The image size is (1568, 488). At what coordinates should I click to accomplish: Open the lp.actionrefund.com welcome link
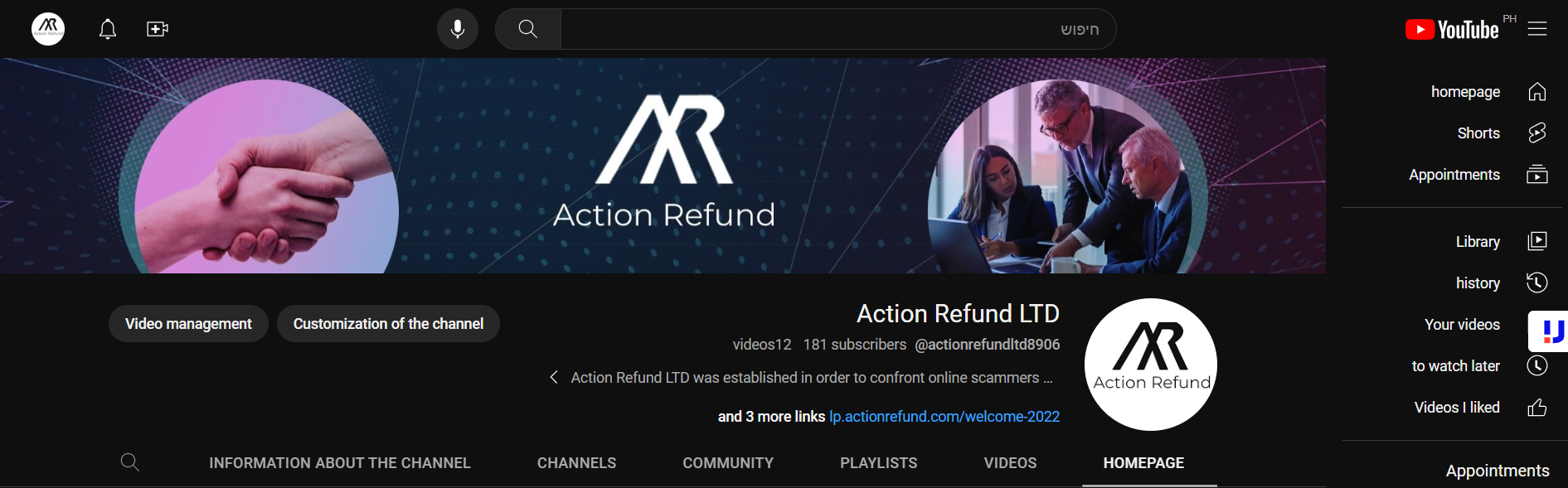[944, 416]
